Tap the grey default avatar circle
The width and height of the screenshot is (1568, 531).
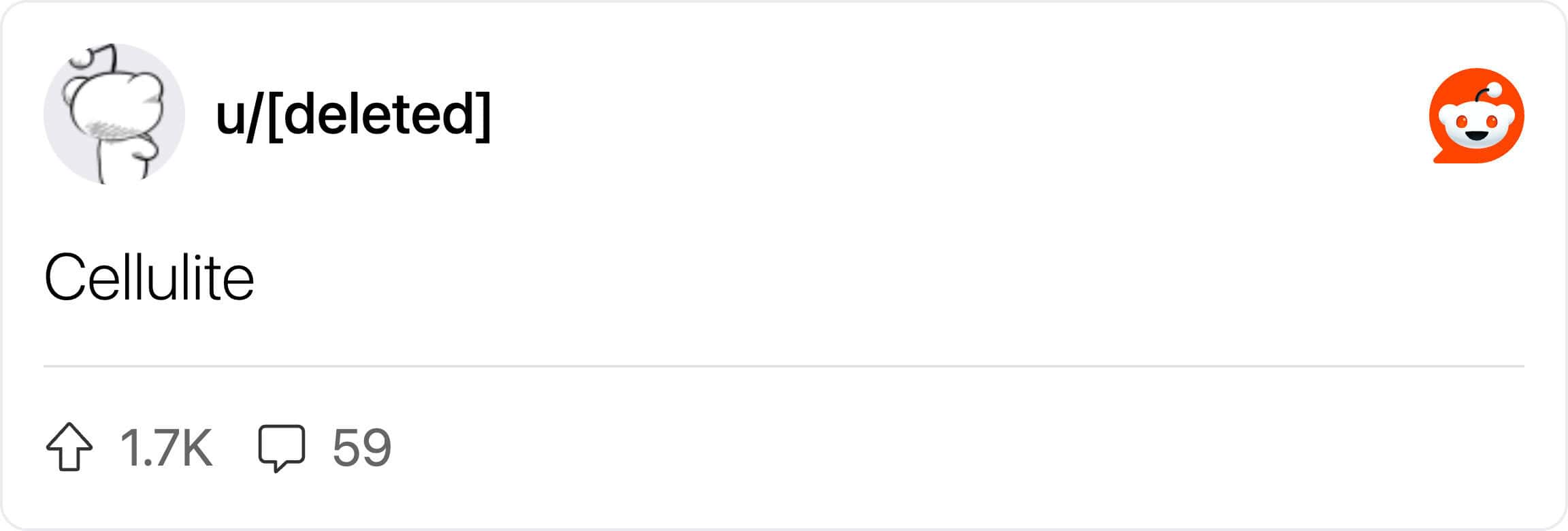(x=114, y=114)
